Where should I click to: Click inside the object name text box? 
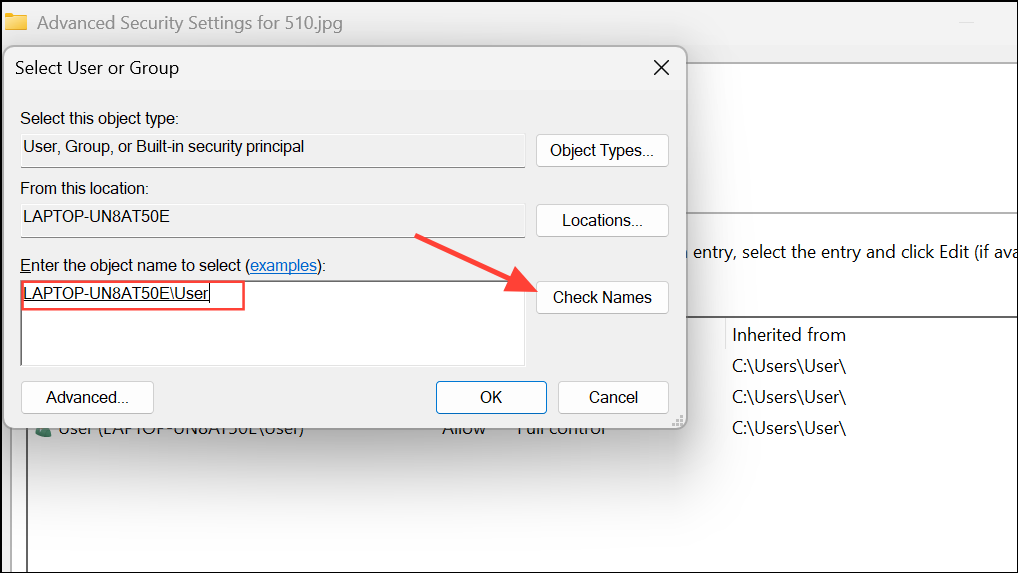click(x=273, y=323)
